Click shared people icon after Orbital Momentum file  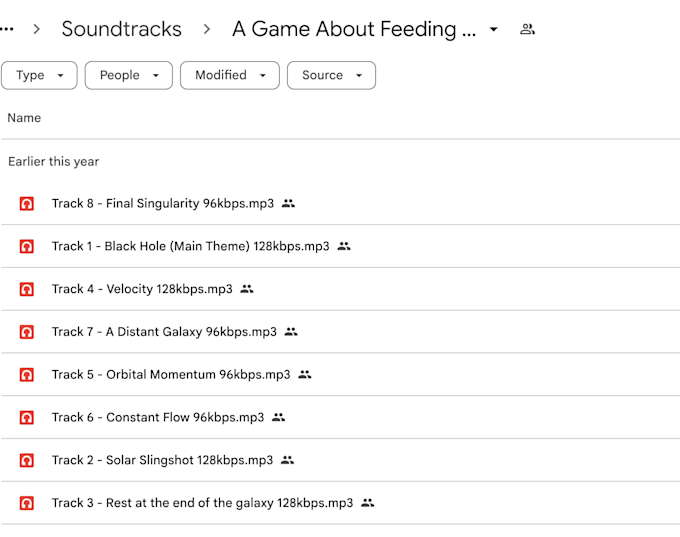point(304,374)
